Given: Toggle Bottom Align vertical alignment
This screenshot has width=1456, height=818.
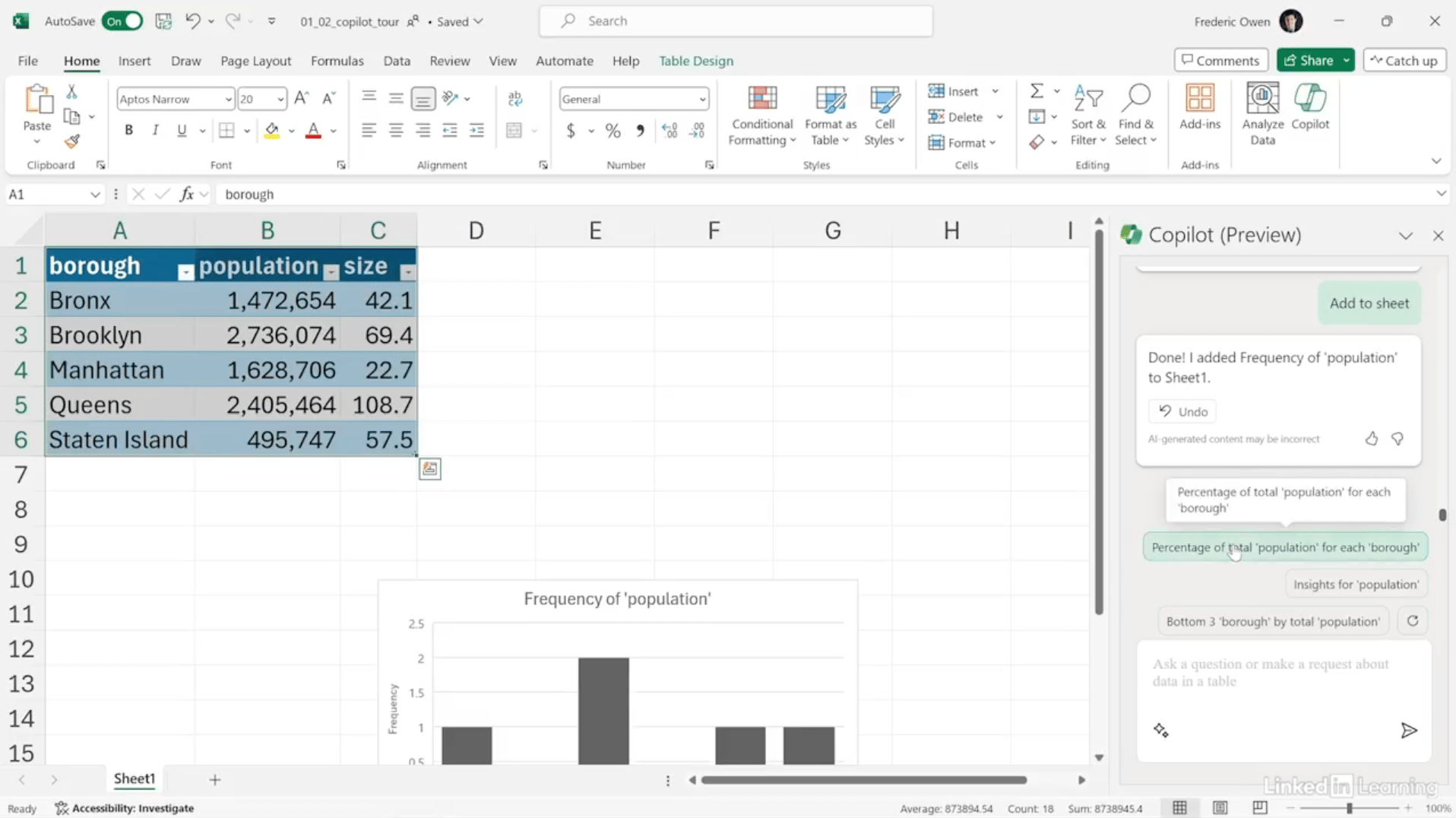Looking at the screenshot, I should (423, 98).
